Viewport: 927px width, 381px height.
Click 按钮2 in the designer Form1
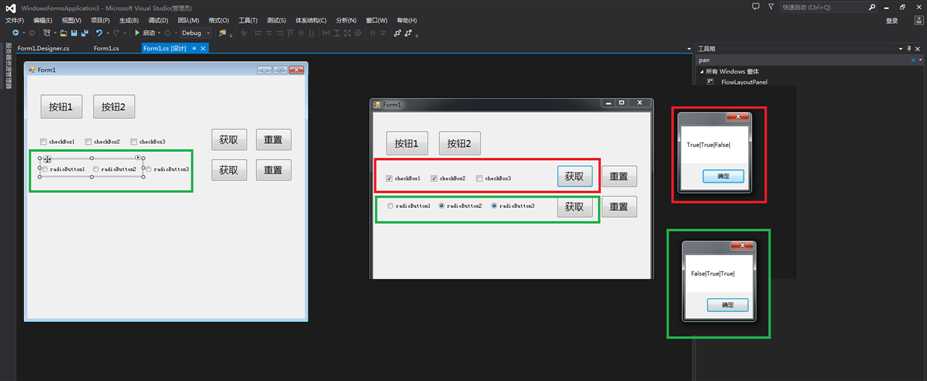[x=114, y=106]
